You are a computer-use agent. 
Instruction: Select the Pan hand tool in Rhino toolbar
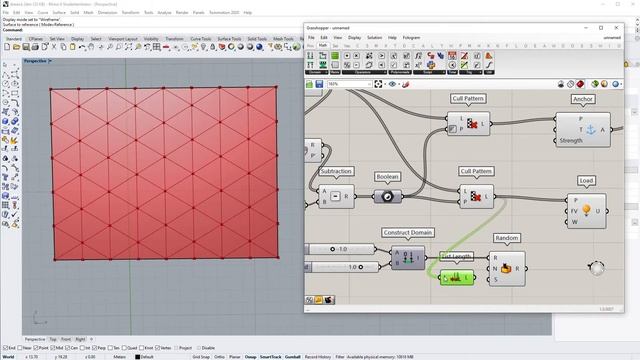point(91,47)
